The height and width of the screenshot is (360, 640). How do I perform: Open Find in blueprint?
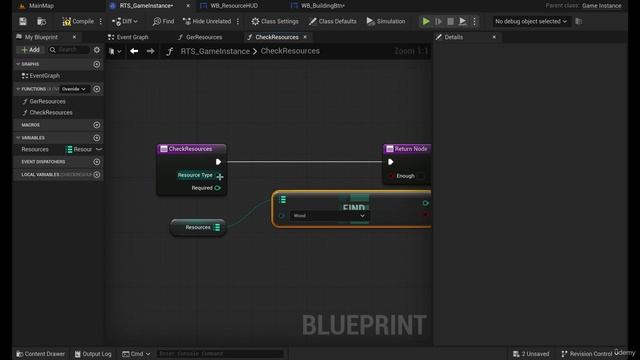click(163, 21)
